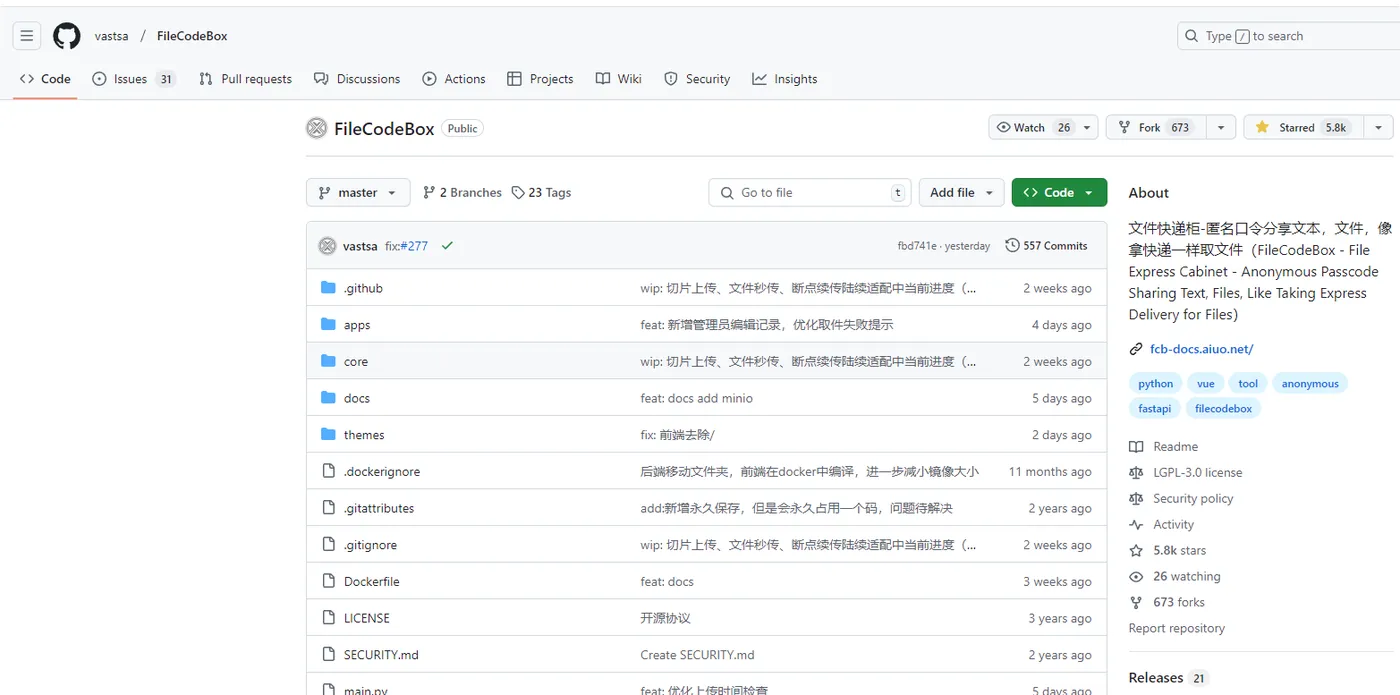The width and height of the screenshot is (1400, 695).
Task: Go to the Discussions tab
Action: [x=357, y=79]
